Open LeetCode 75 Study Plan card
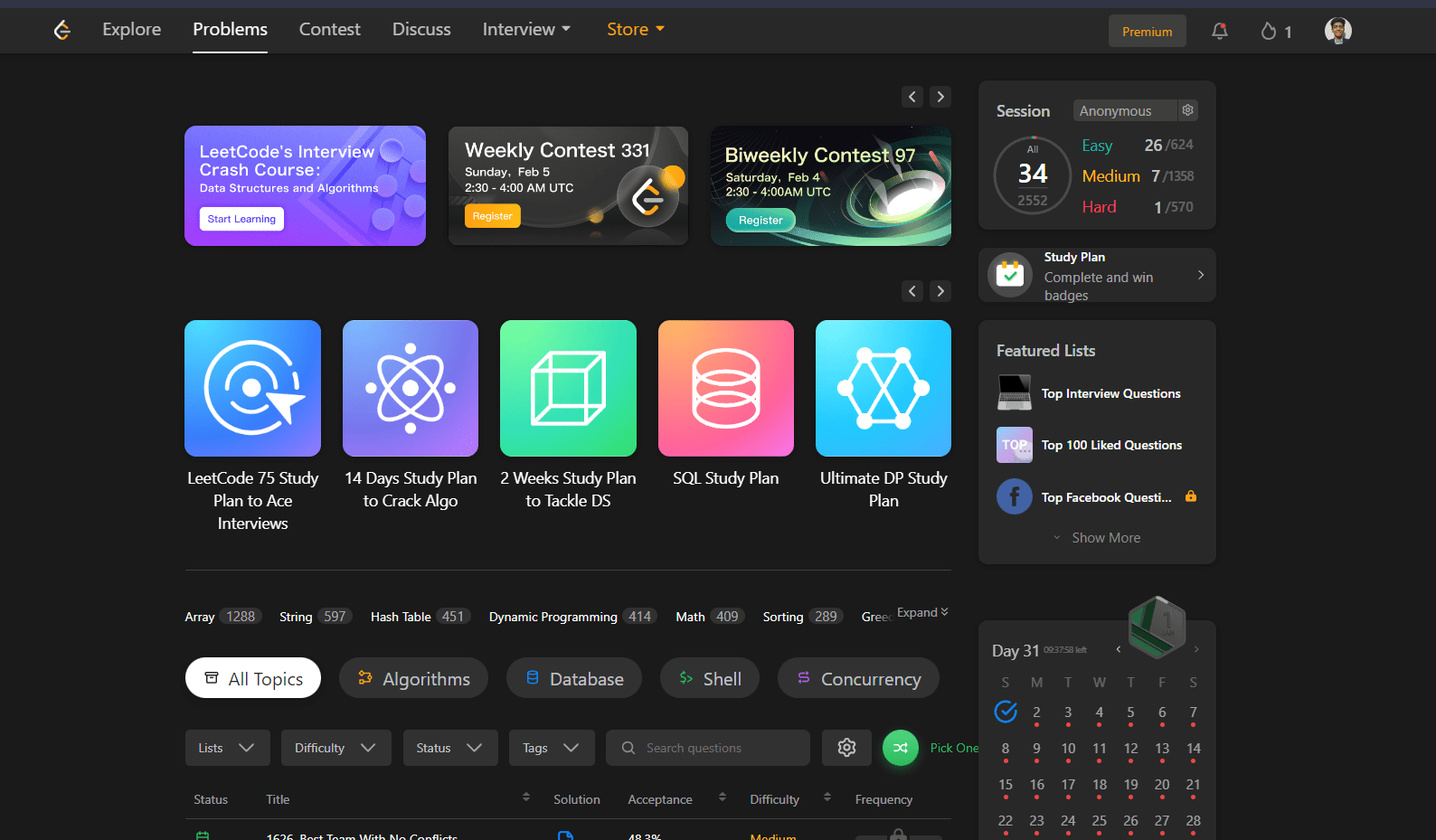Screen dimensions: 1436x840 tap(253, 389)
